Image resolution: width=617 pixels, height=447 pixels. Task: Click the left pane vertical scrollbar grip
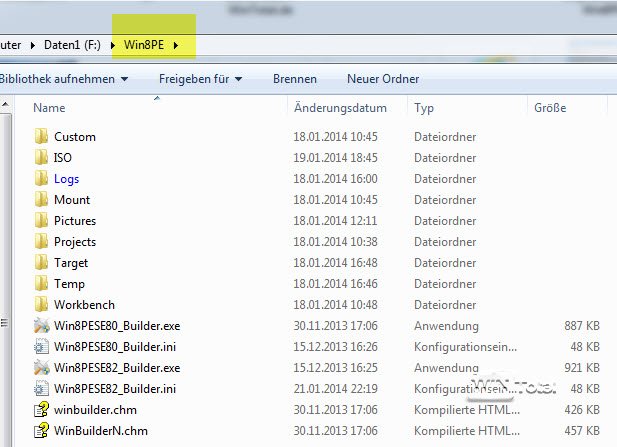tap(4, 323)
